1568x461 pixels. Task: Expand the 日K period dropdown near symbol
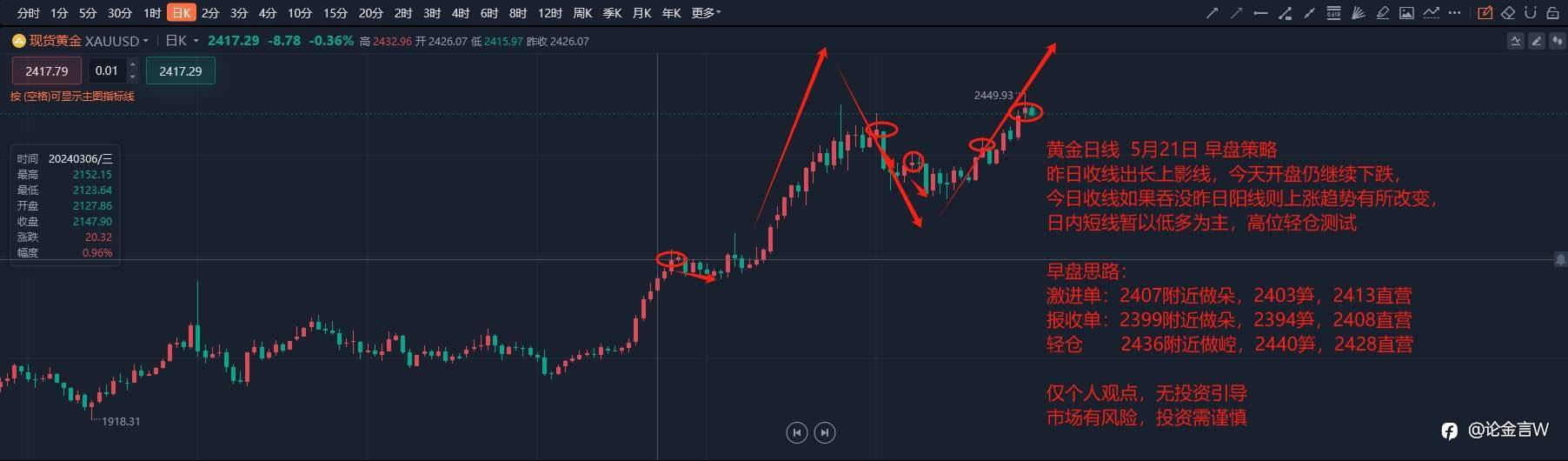pyautogui.click(x=182, y=41)
